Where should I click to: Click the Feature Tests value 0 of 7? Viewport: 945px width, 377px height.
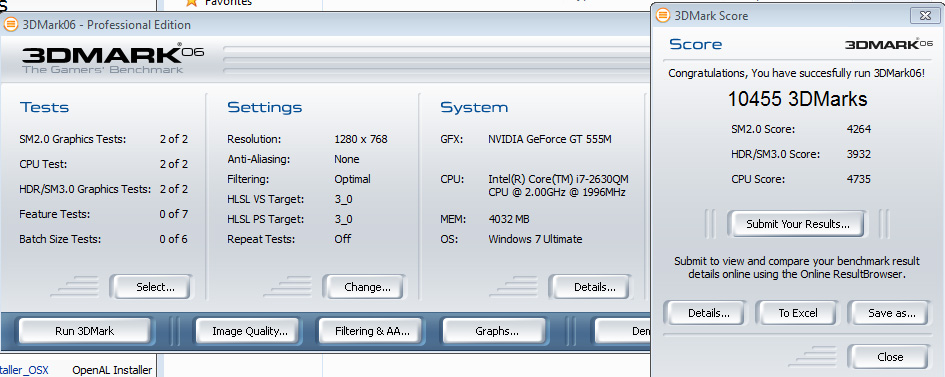[174, 214]
